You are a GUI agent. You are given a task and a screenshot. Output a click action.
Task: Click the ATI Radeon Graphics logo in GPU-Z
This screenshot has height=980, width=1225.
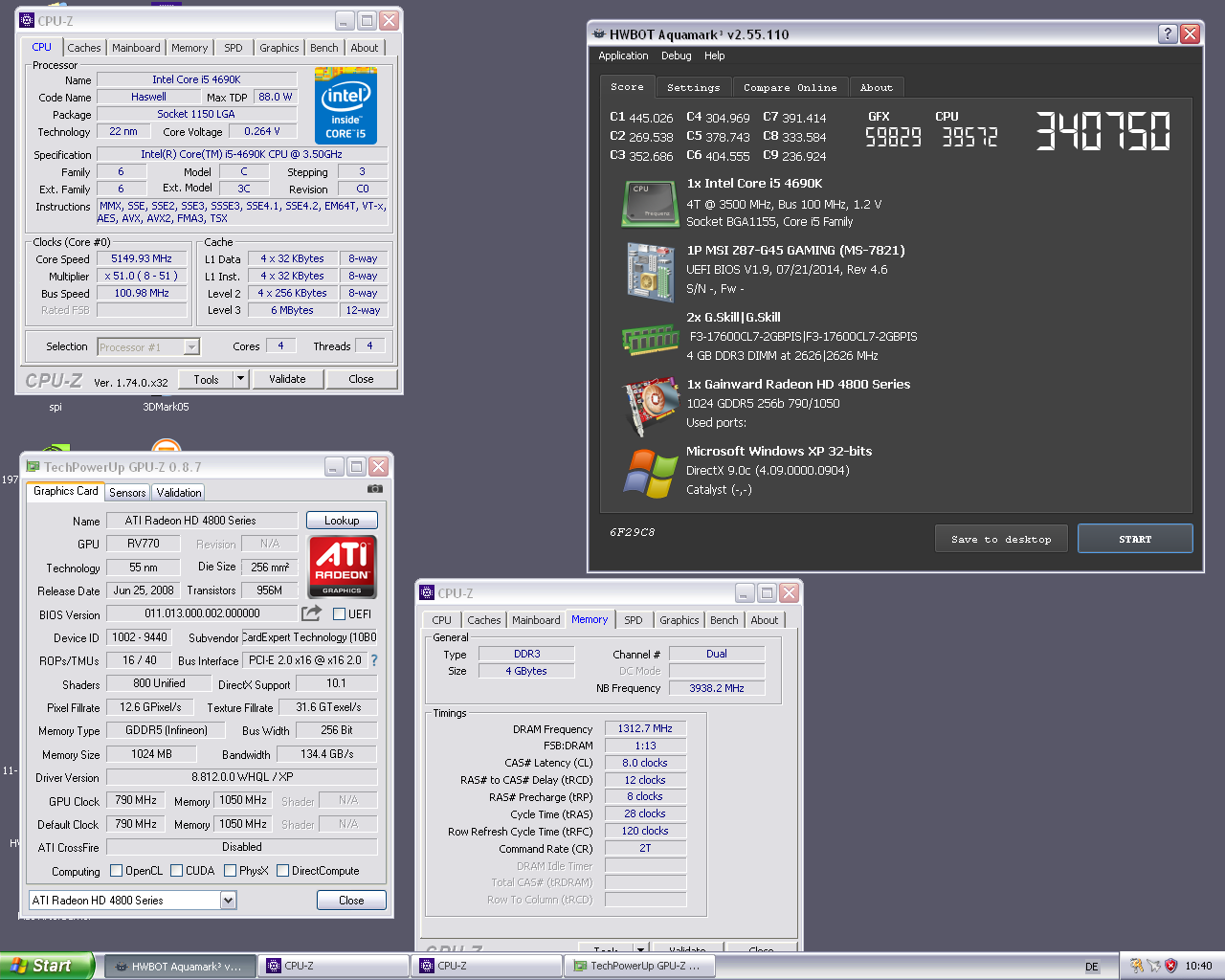tap(342, 566)
